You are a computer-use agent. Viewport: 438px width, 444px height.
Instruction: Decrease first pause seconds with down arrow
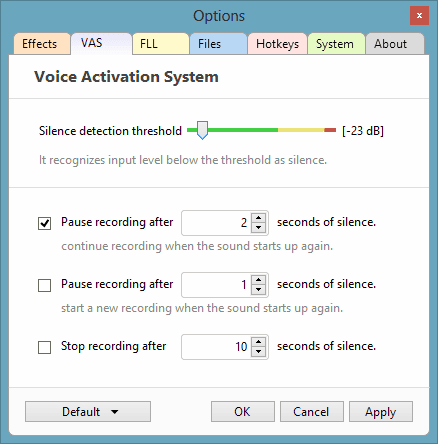coord(259,228)
